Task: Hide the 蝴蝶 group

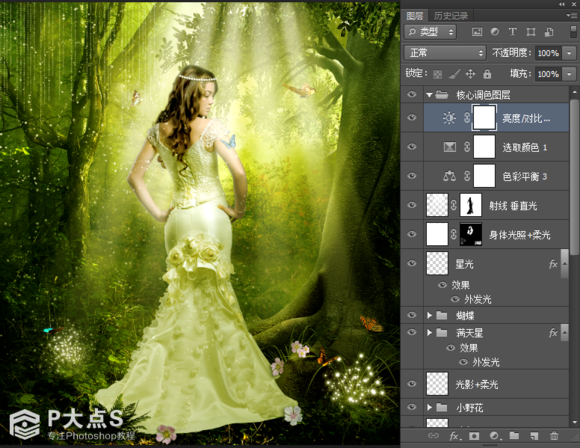Action: 412,315
